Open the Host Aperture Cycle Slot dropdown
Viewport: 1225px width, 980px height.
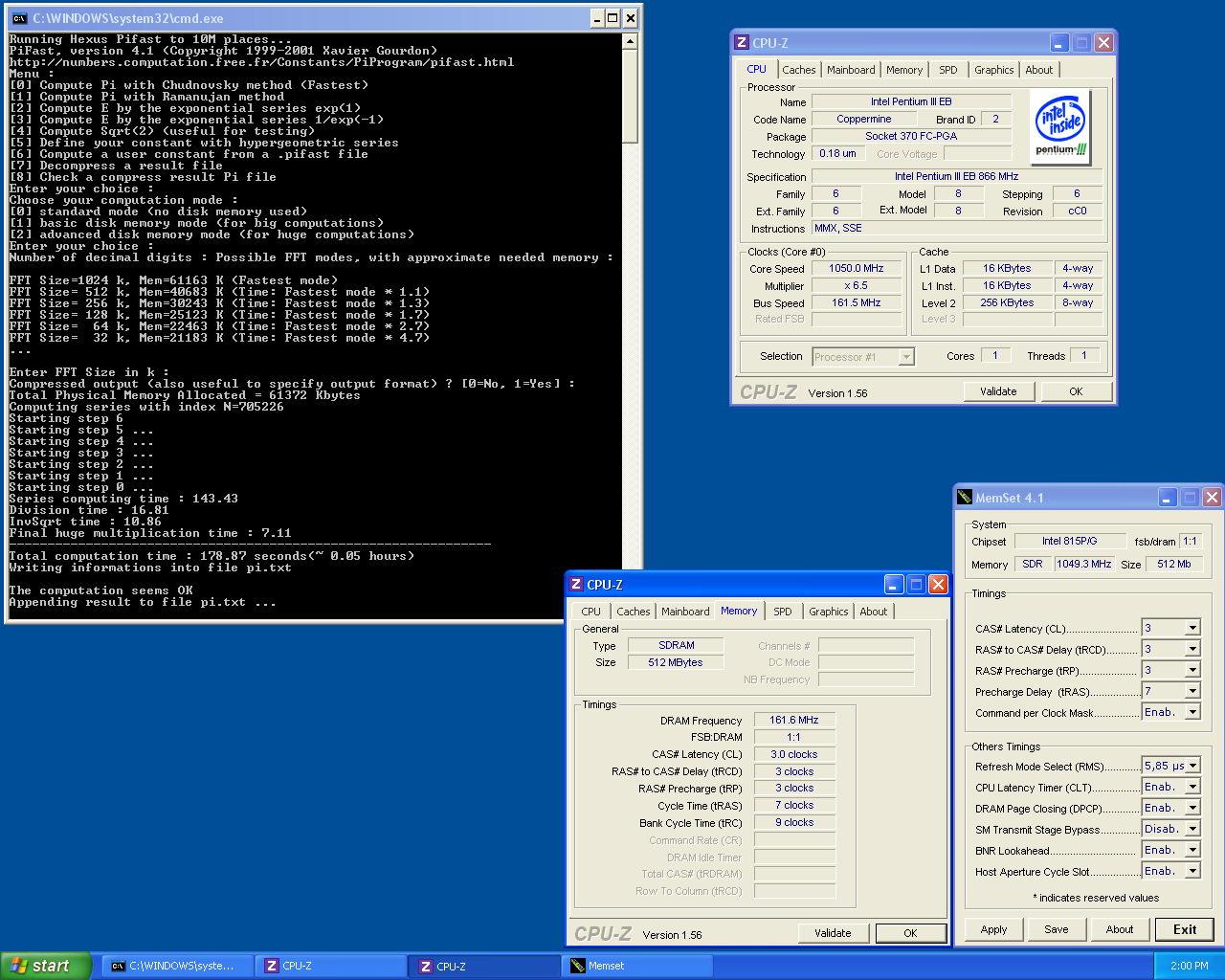pyautogui.click(x=1192, y=872)
